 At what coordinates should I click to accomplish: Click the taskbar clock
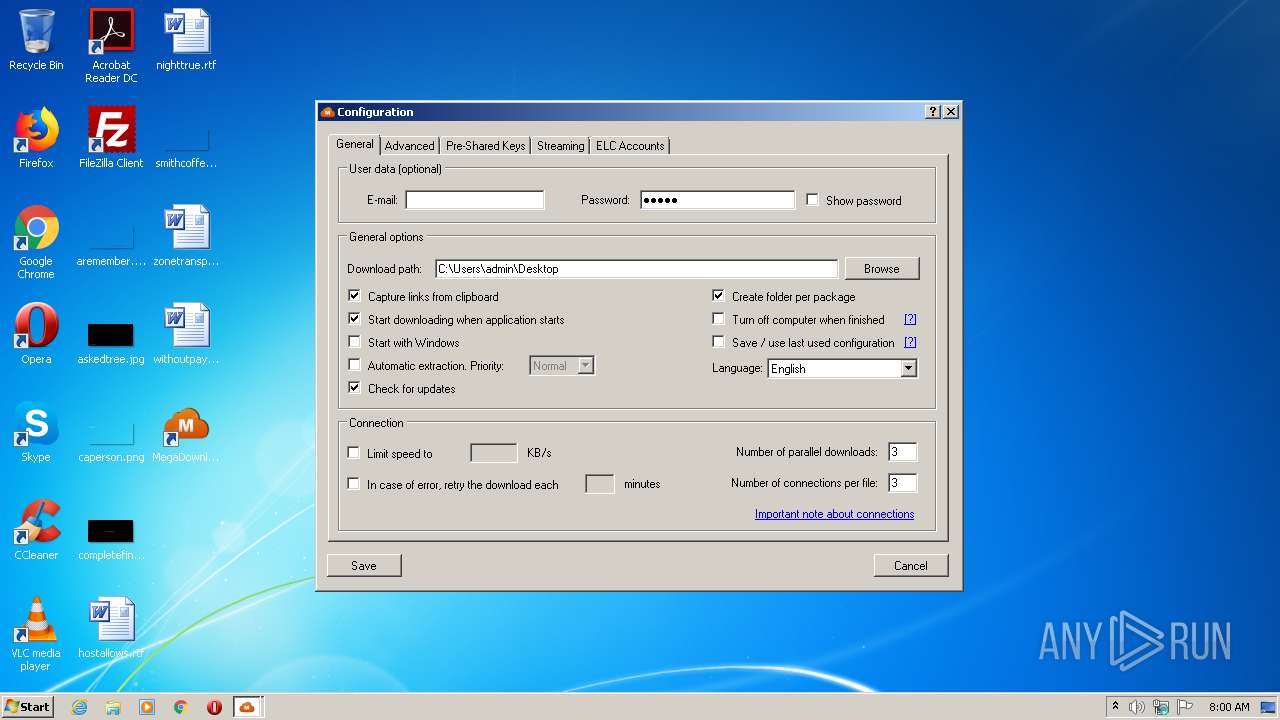(1229, 707)
